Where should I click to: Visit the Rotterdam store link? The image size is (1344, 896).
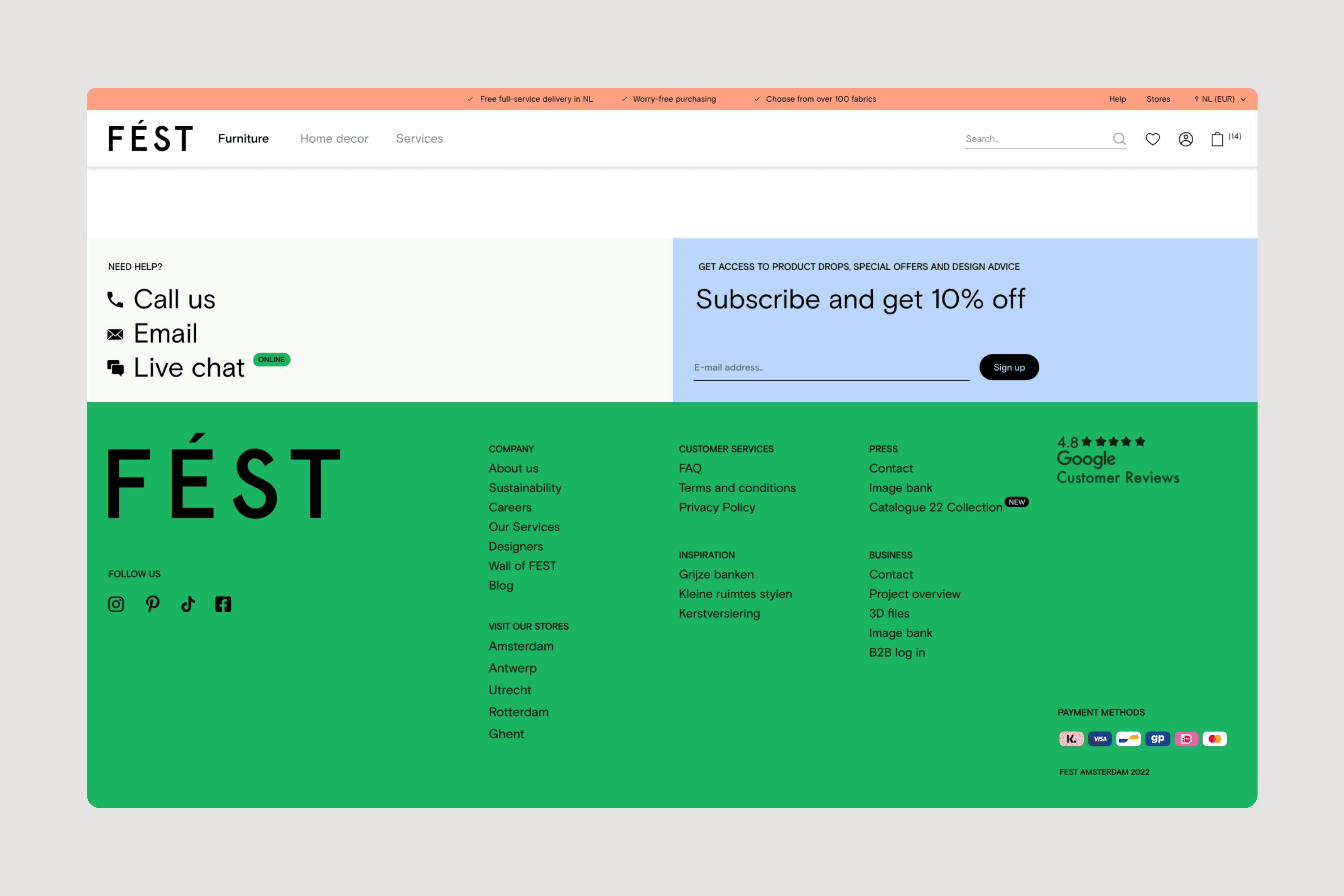(518, 712)
